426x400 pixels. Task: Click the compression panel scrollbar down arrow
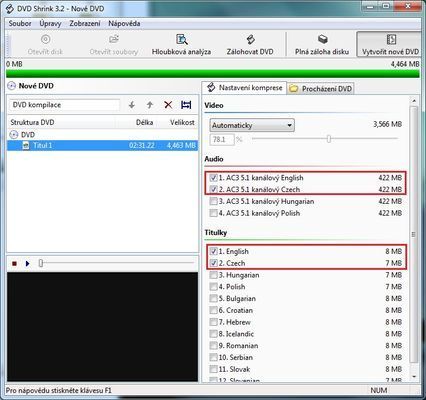(x=414, y=376)
